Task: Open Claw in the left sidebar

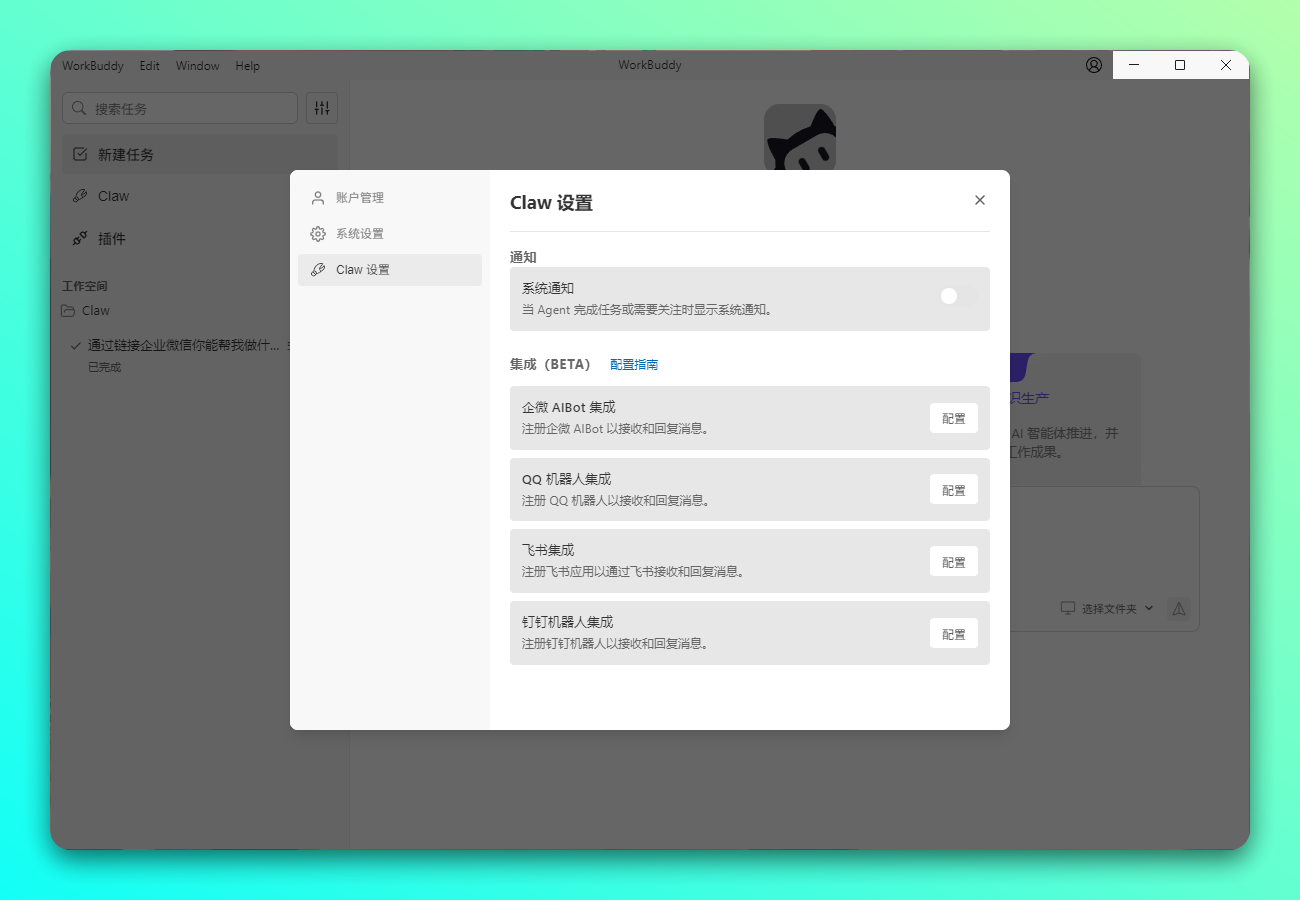Action: tap(113, 196)
